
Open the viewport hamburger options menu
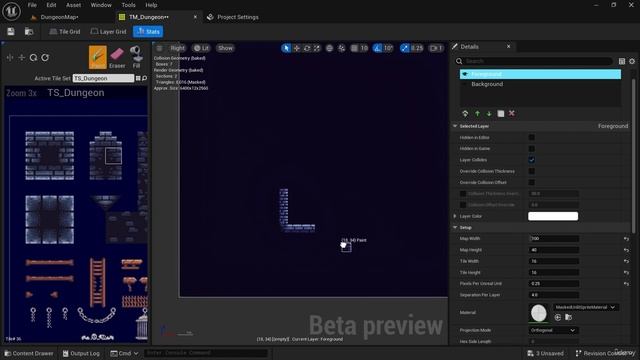click(160, 48)
